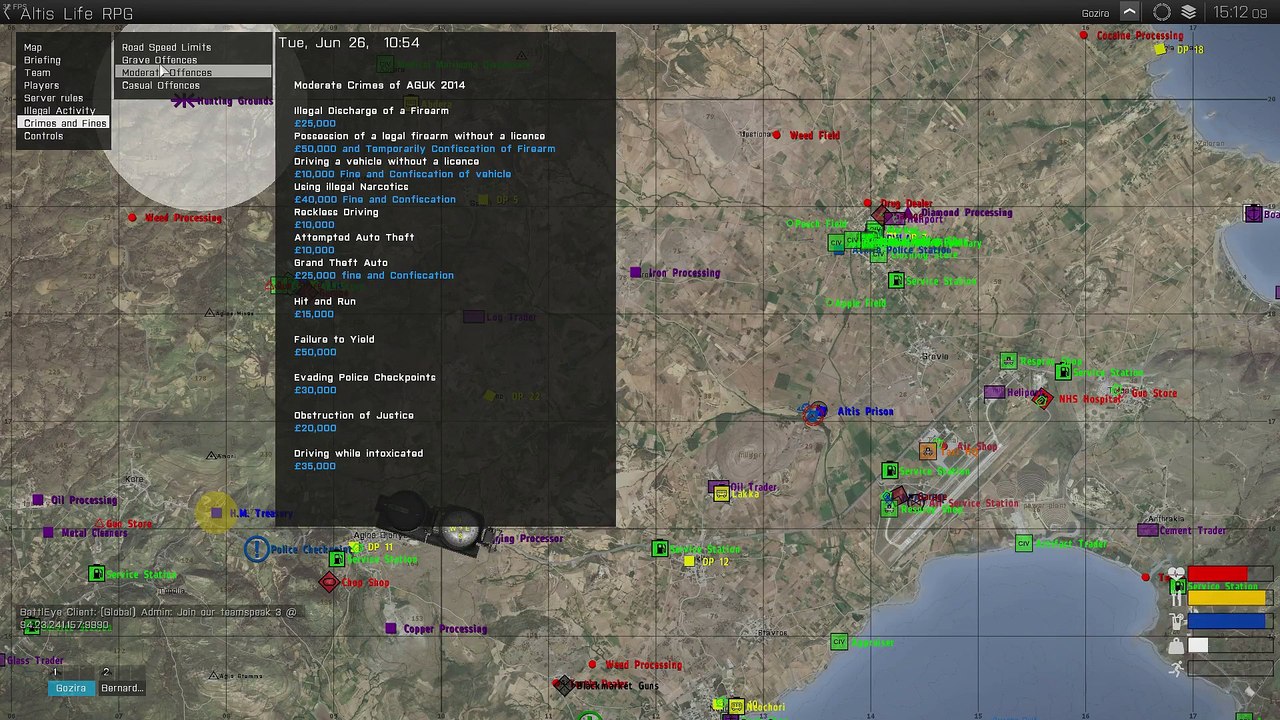The width and height of the screenshot is (1280, 720).
Task: Click the back arrow beside Altis Life RPG
Action: [7, 13]
